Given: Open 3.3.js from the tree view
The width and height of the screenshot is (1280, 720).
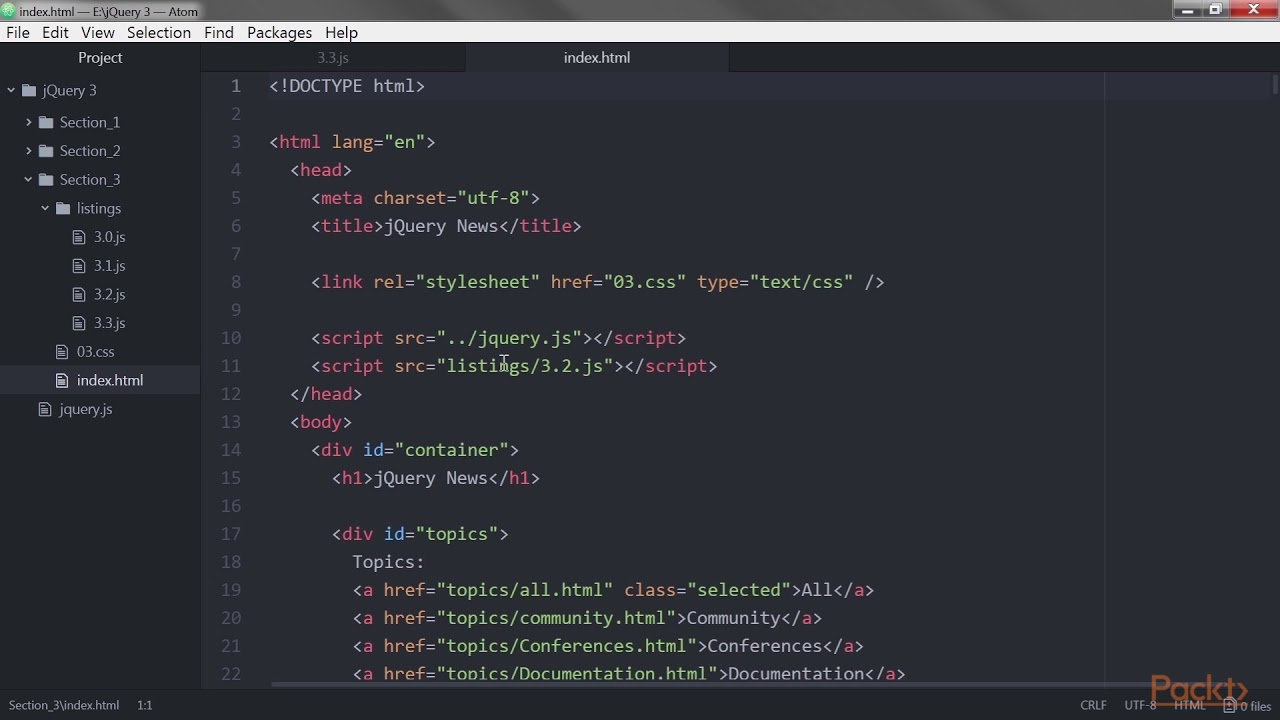Looking at the screenshot, I should click(x=109, y=323).
